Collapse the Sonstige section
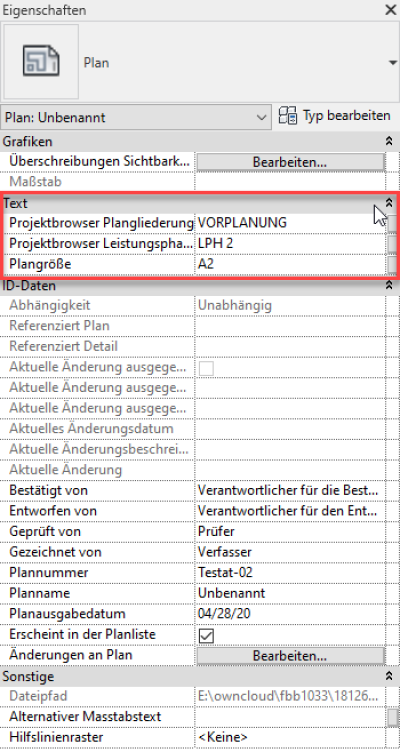The height and width of the screenshot is (752, 400). (x=389, y=677)
